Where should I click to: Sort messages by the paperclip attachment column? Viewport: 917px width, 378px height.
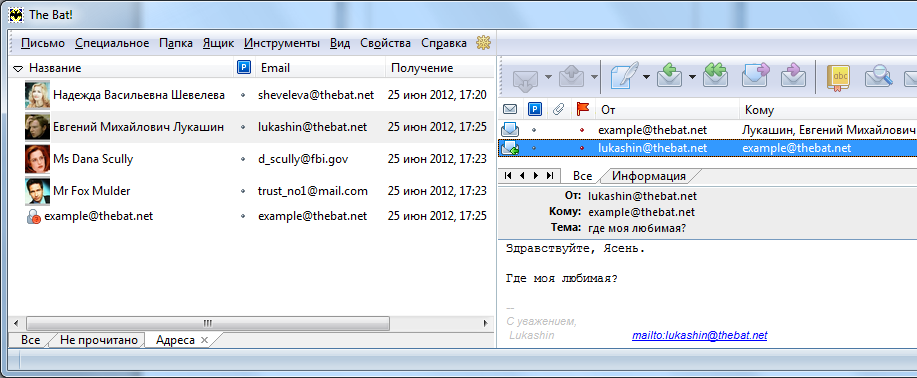559,109
